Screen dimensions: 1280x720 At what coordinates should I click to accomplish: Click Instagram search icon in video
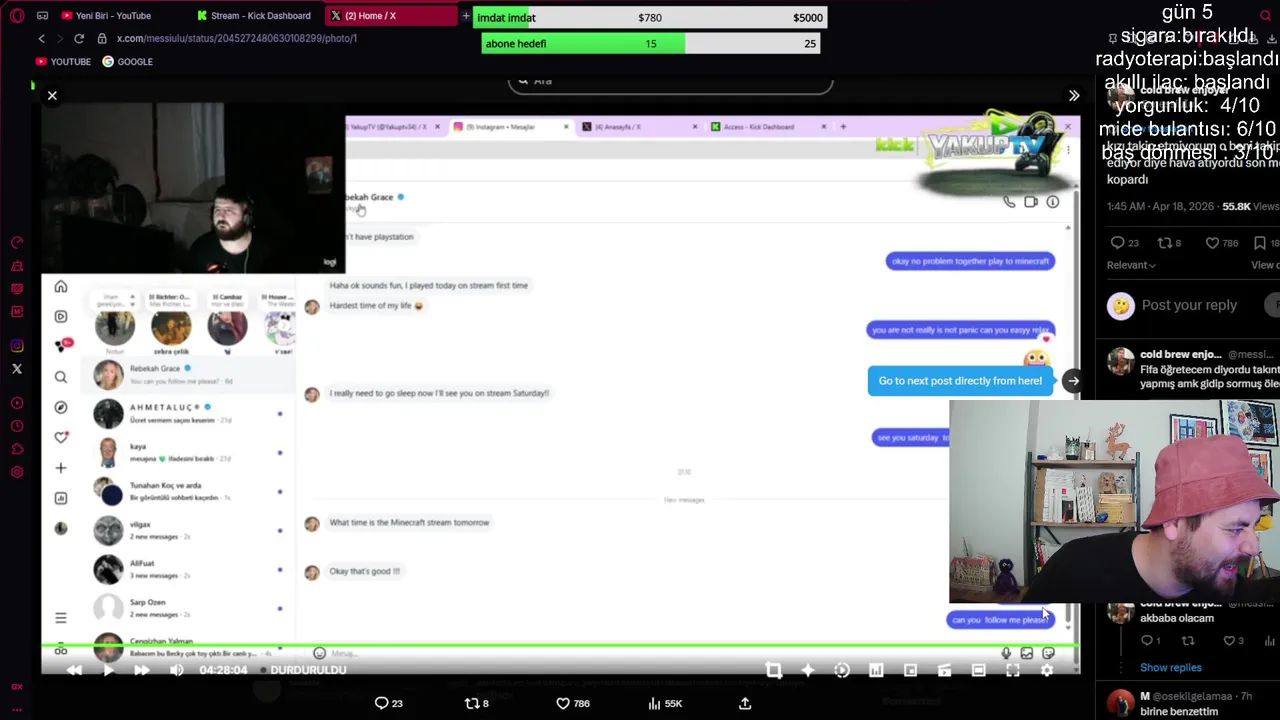61,377
